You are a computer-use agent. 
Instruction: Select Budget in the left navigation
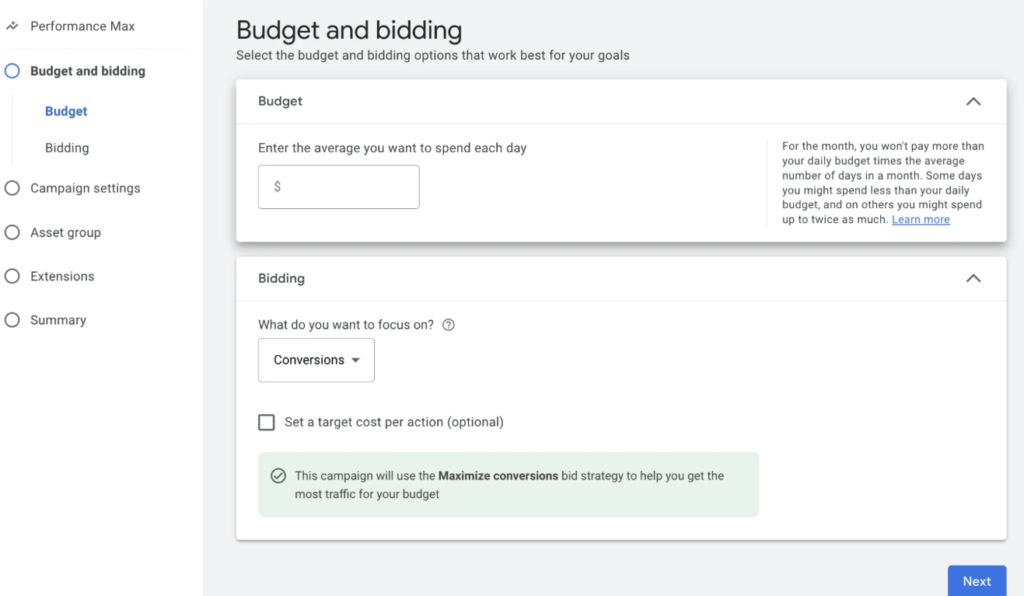coord(64,111)
